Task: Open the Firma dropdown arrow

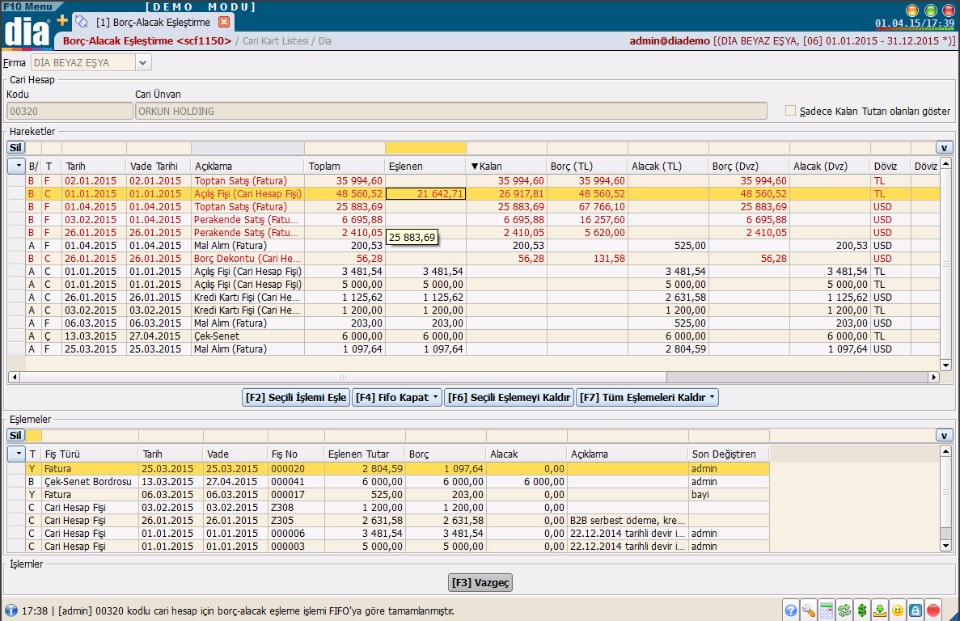Action: 143,62
